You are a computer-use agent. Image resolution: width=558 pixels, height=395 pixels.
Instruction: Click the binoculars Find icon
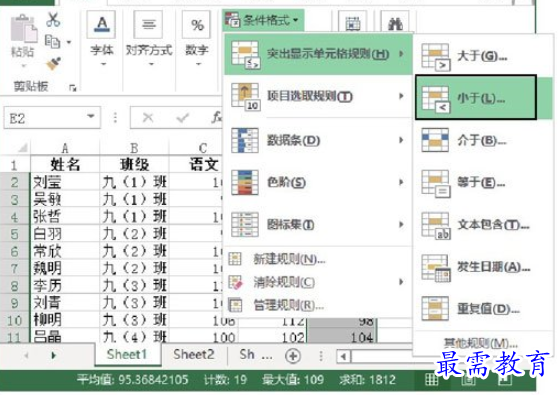pos(395,23)
